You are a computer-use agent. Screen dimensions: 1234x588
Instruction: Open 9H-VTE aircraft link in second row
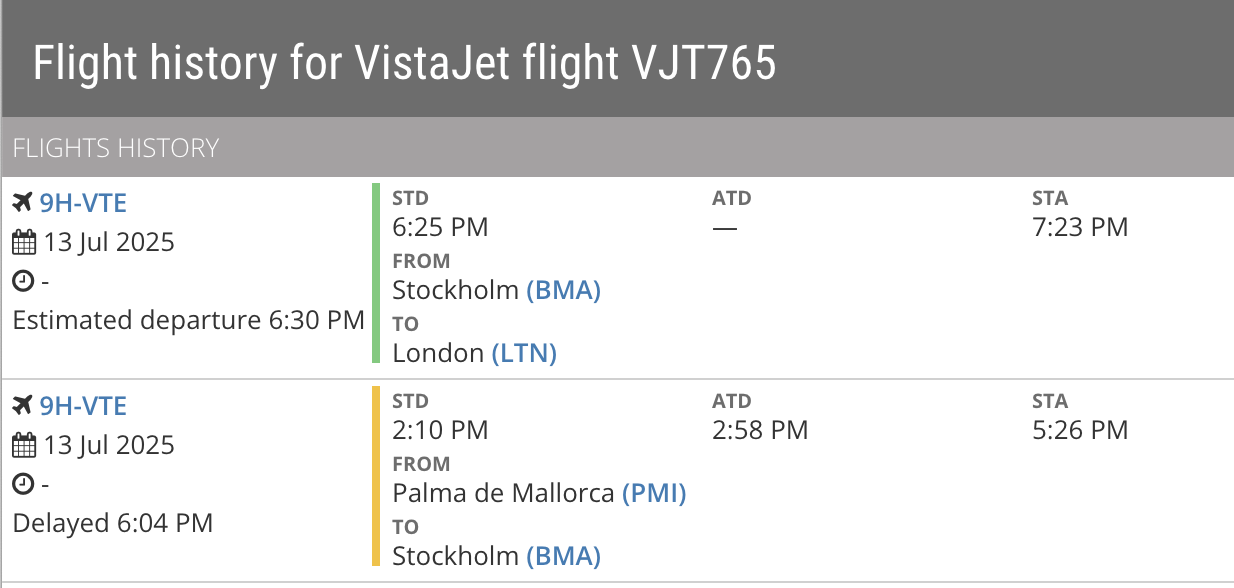(x=83, y=406)
